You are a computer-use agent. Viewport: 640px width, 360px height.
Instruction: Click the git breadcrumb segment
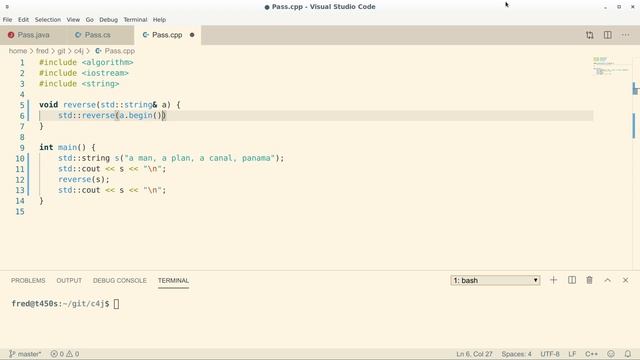tap(61, 51)
